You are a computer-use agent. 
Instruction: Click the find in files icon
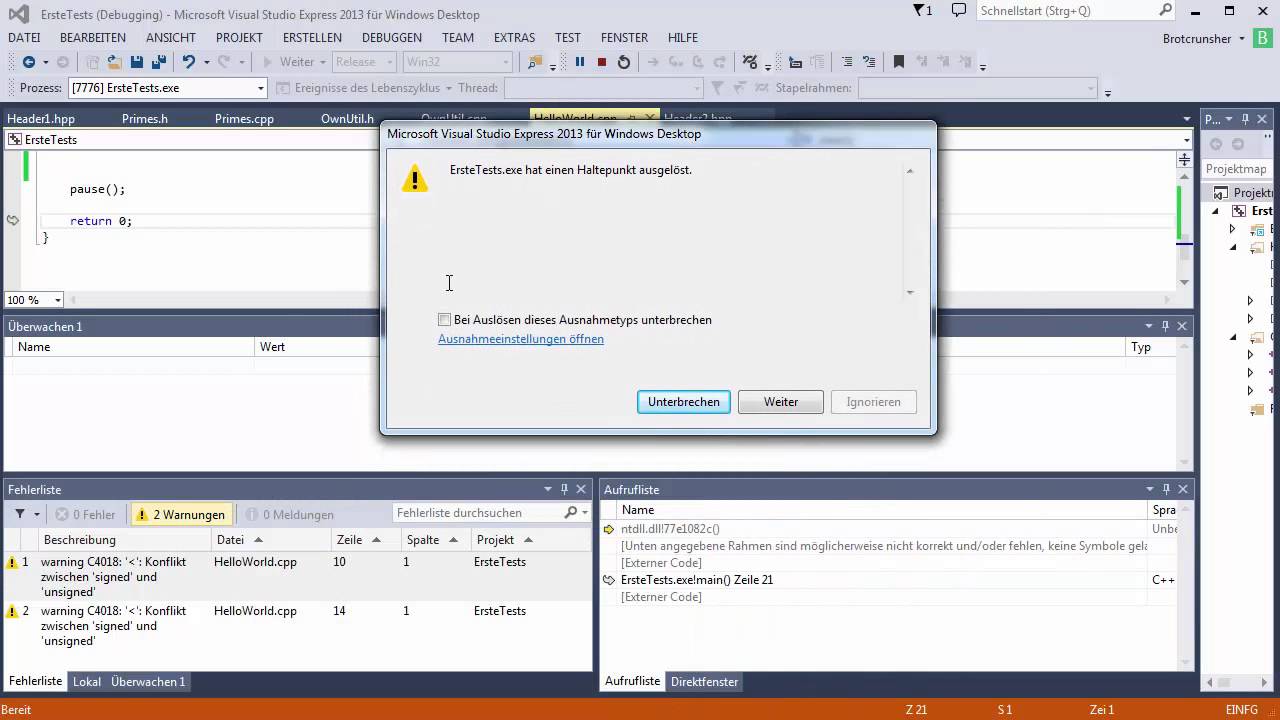537,62
